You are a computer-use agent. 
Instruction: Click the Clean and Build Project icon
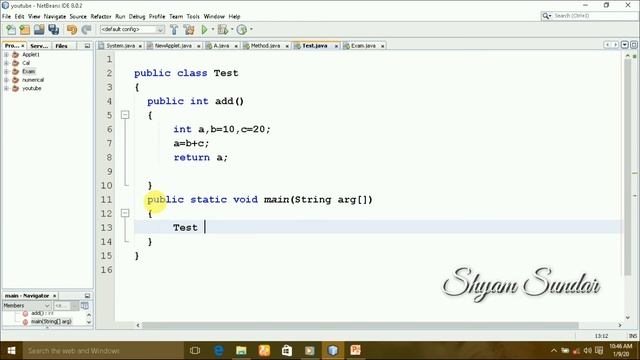coord(189,29)
